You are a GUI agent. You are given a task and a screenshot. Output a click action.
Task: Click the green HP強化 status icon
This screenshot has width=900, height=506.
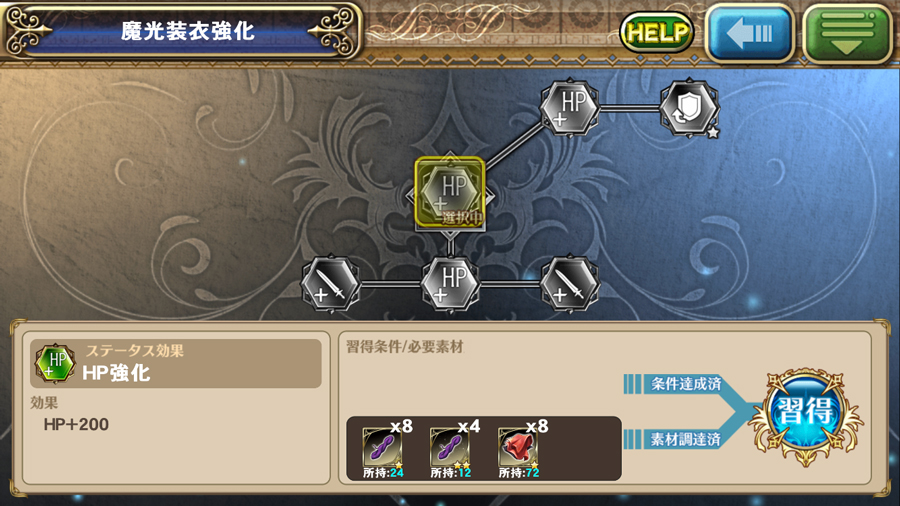55,364
